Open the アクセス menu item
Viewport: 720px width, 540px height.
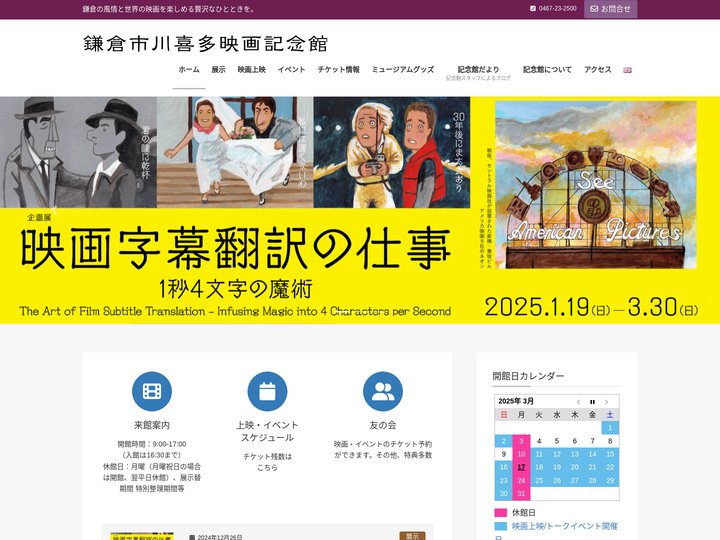(x=597, y=70)
